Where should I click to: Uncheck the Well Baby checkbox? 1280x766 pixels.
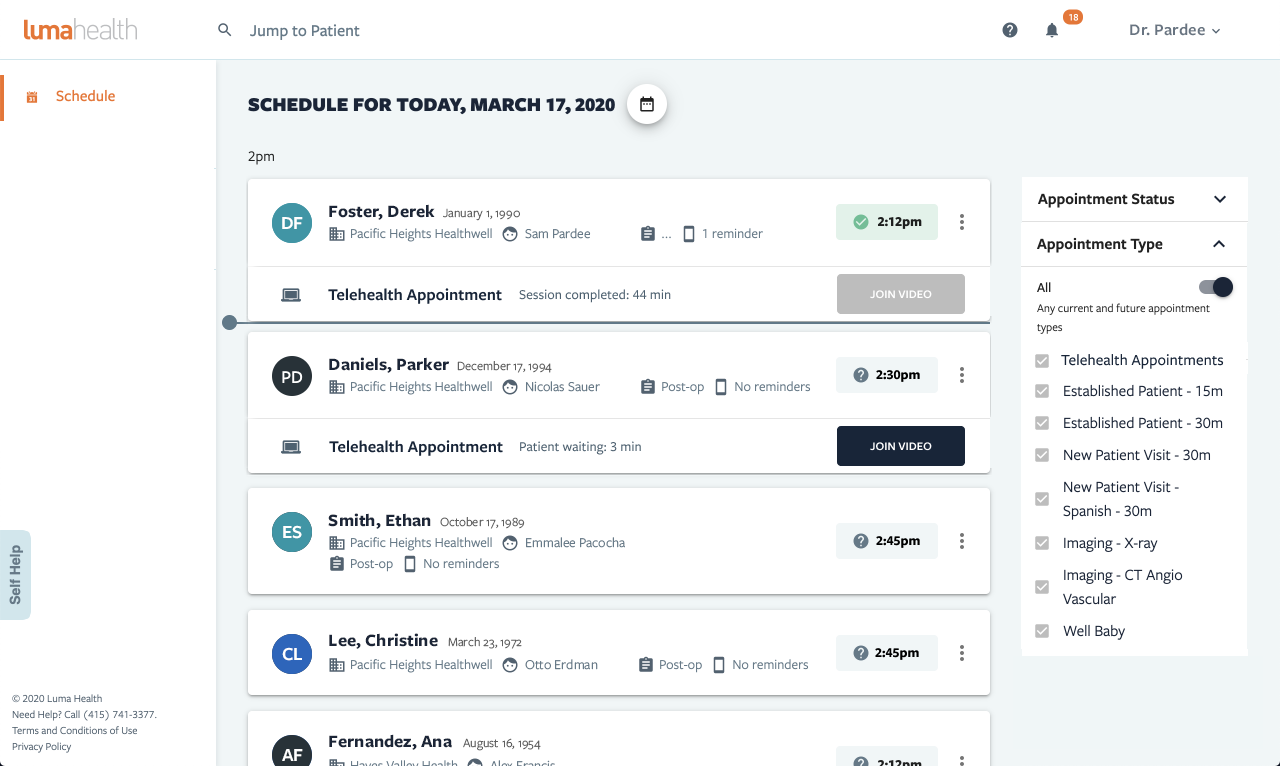pos(1042,631)
